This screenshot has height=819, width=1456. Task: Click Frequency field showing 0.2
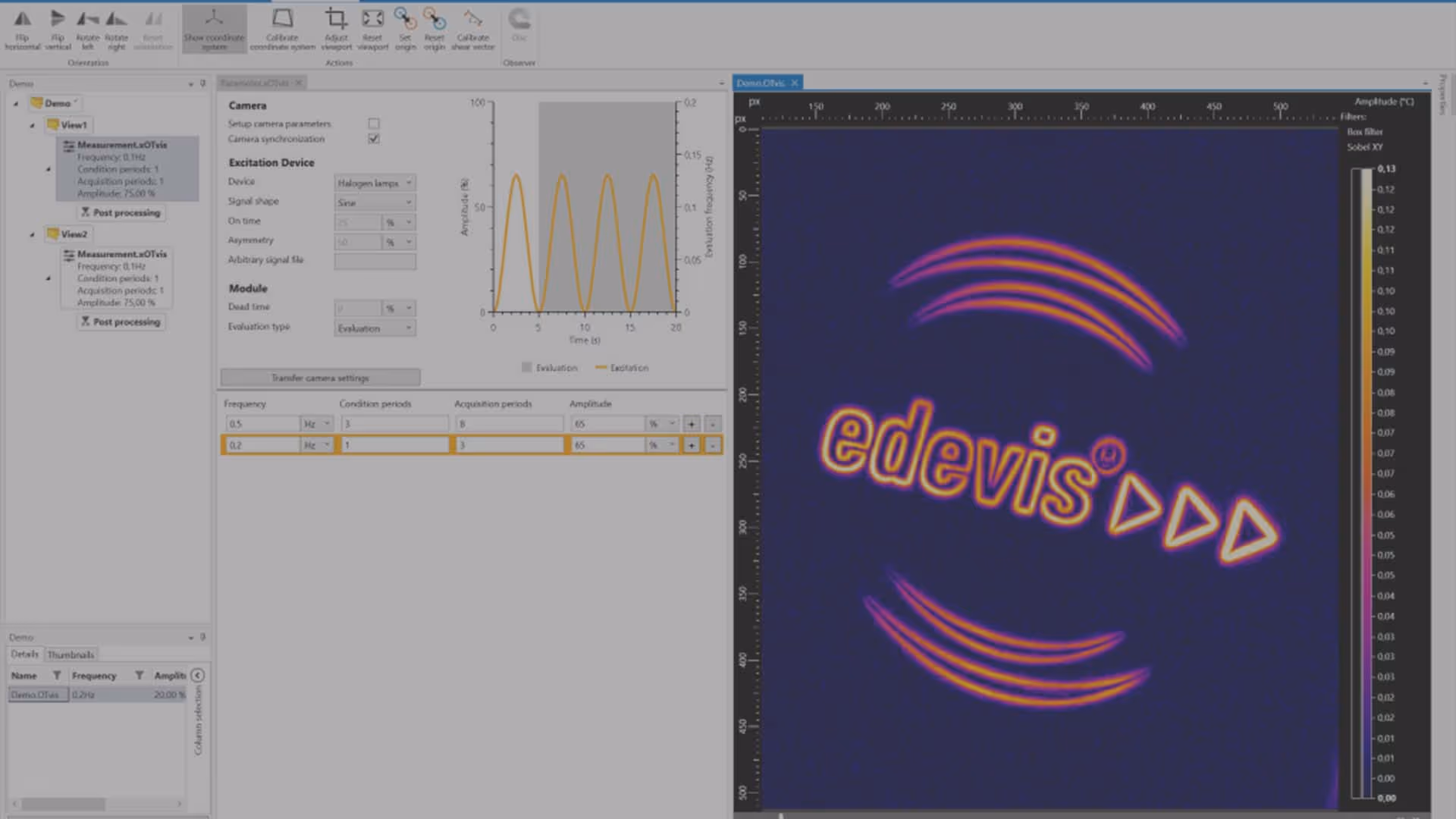(262, 445)
